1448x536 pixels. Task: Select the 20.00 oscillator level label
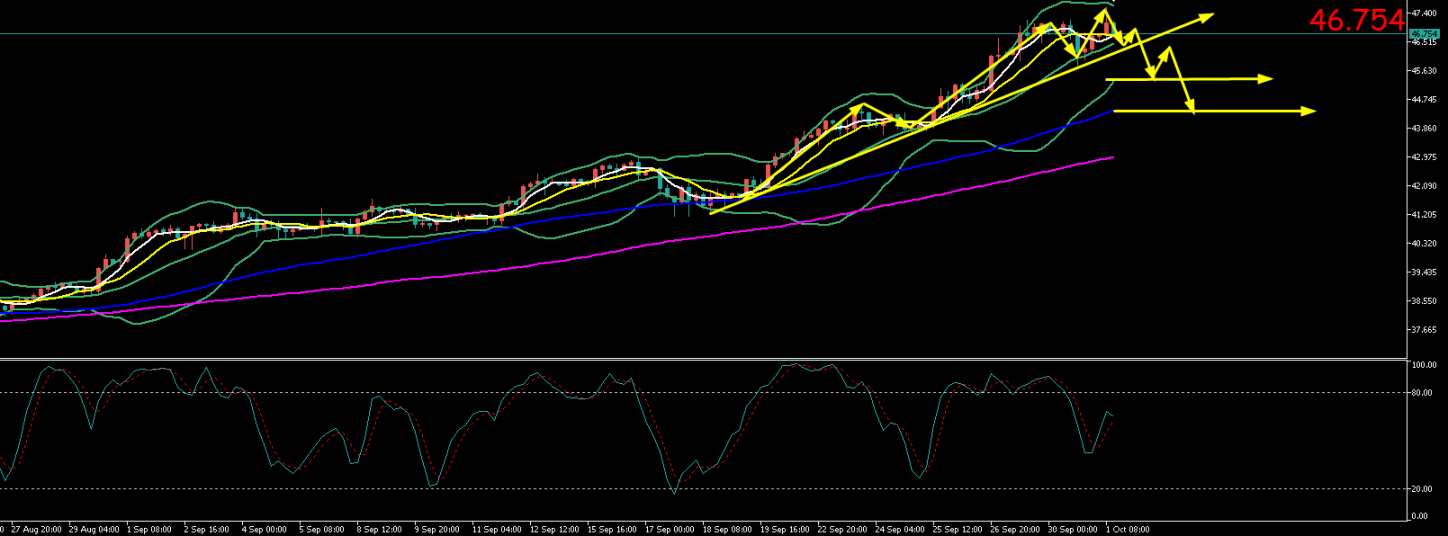click(1422, 489)
